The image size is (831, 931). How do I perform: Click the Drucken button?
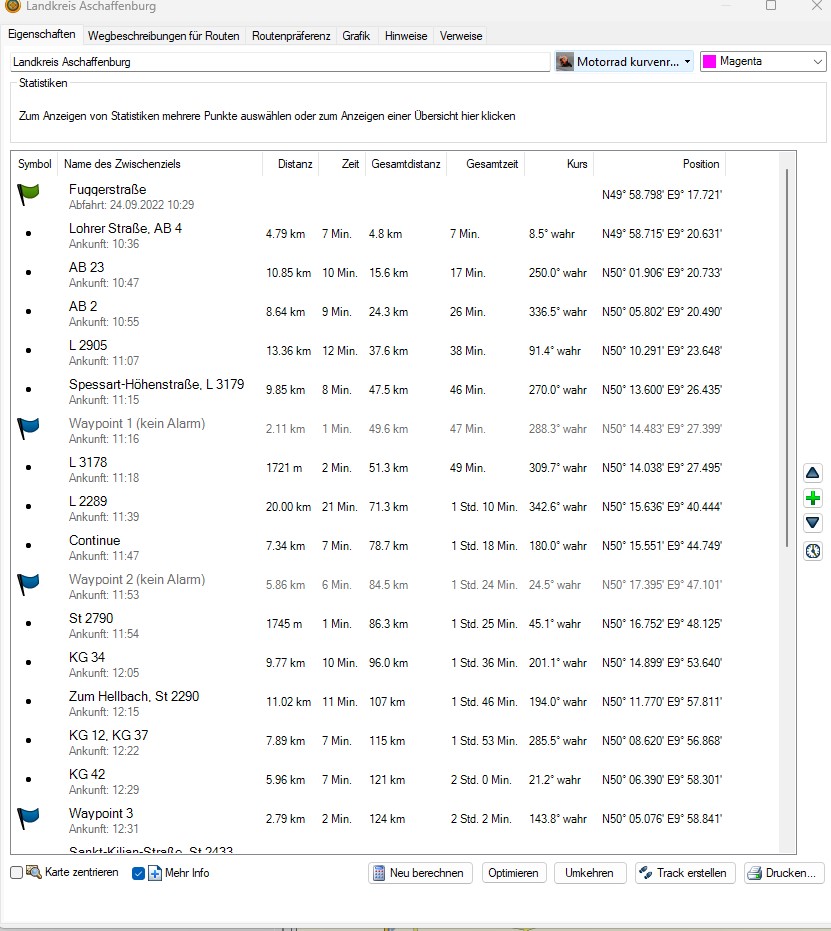[x=785, y=873]
